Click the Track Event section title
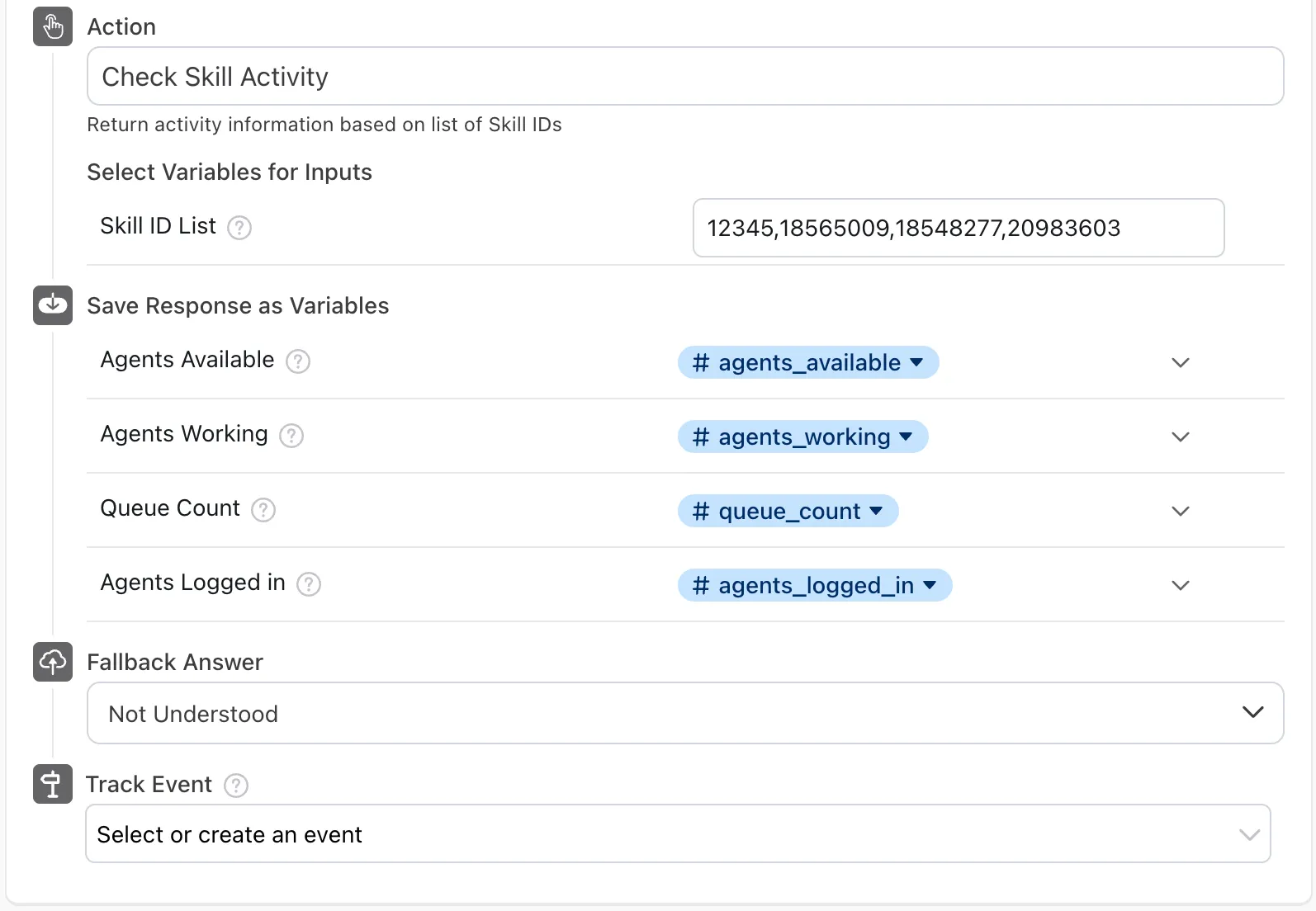Image resolution: width=1316 pixels, height=911 pixels. click(x=149, y=784)
